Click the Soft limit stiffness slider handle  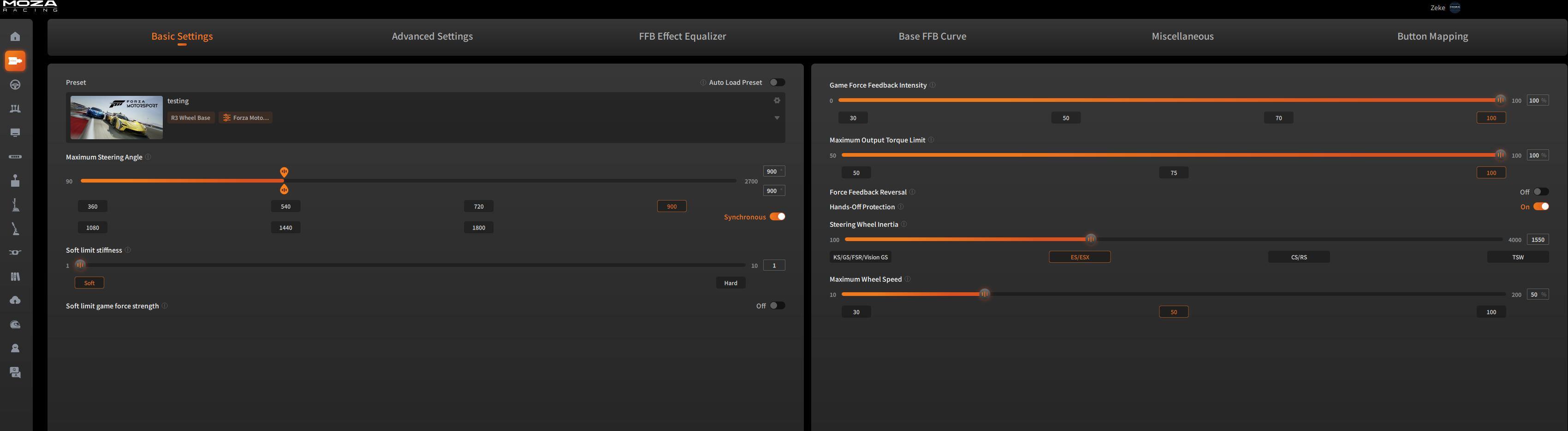coord(80,265)
